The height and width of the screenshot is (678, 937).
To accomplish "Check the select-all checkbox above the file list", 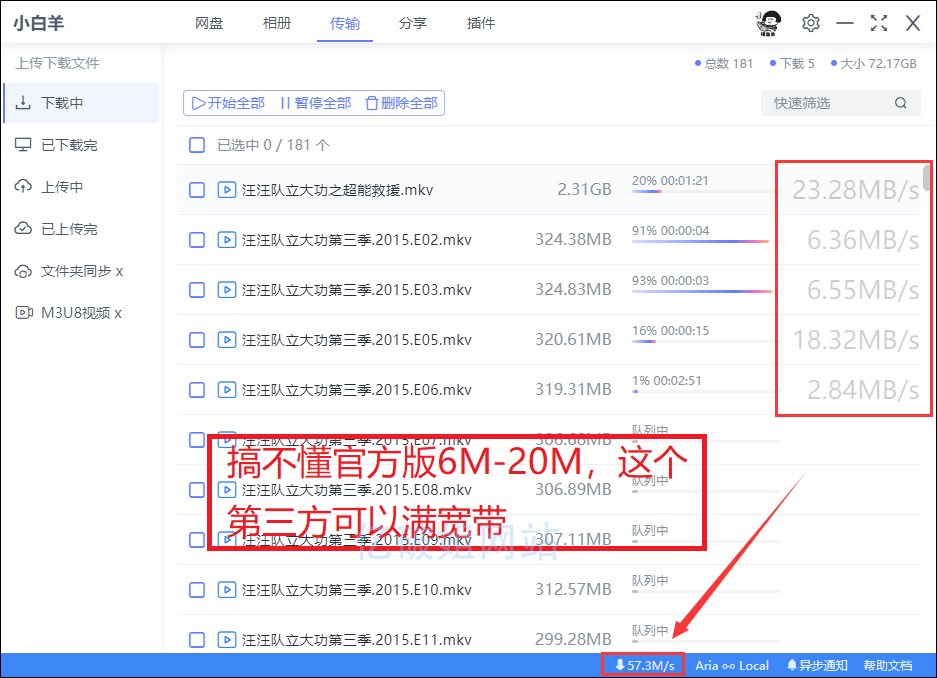I will tap(196, 144).
